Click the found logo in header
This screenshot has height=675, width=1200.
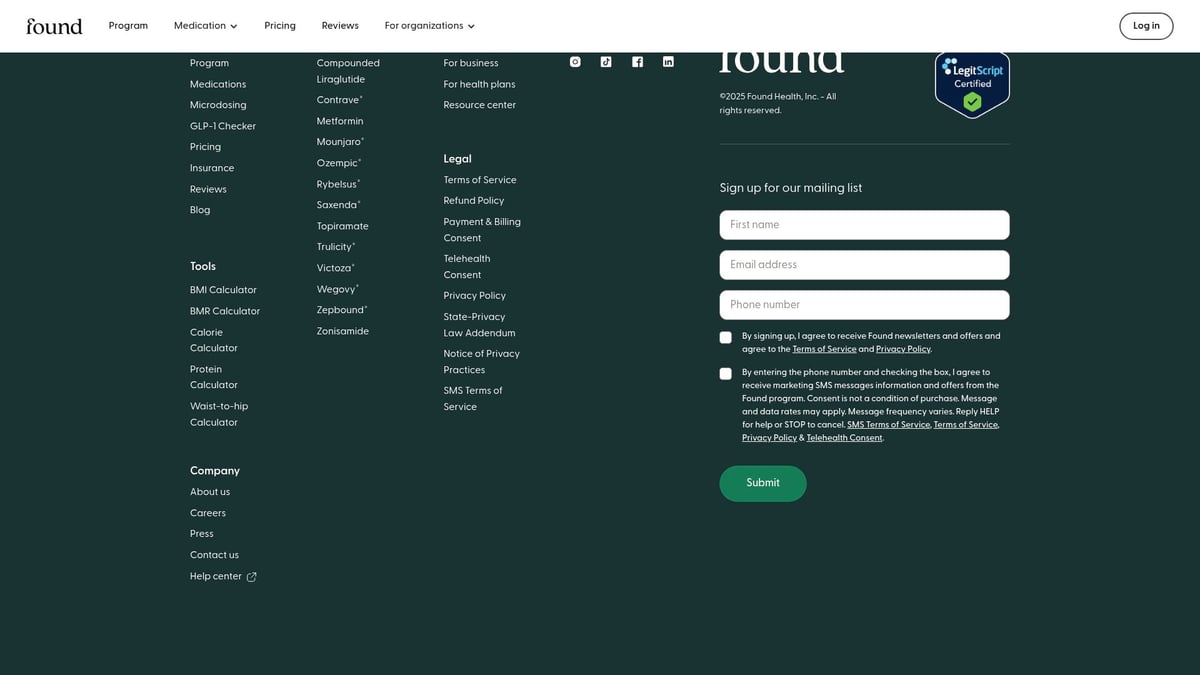pos(54,26)
